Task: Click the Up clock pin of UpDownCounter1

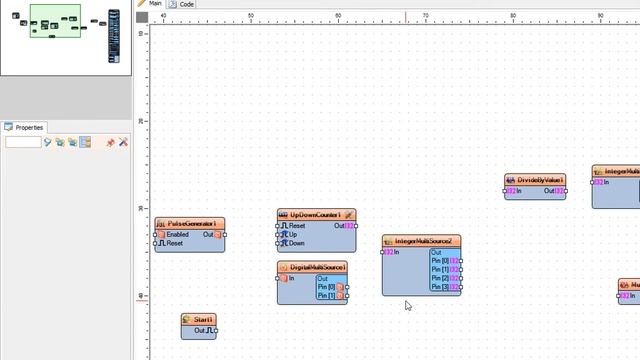Action: pos(278,235)
